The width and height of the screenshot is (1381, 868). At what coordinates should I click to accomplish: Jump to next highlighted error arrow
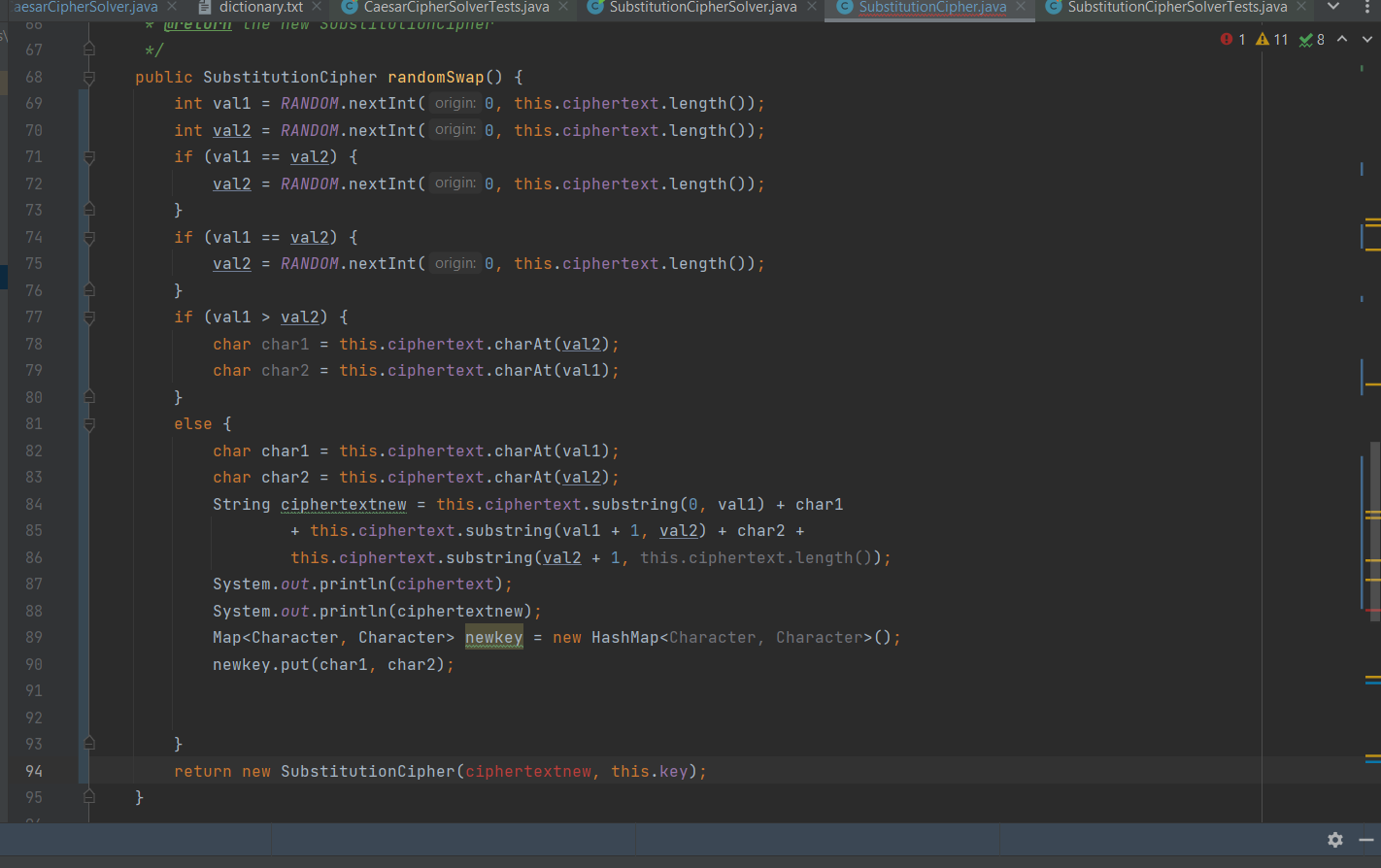pos(1367,40)
